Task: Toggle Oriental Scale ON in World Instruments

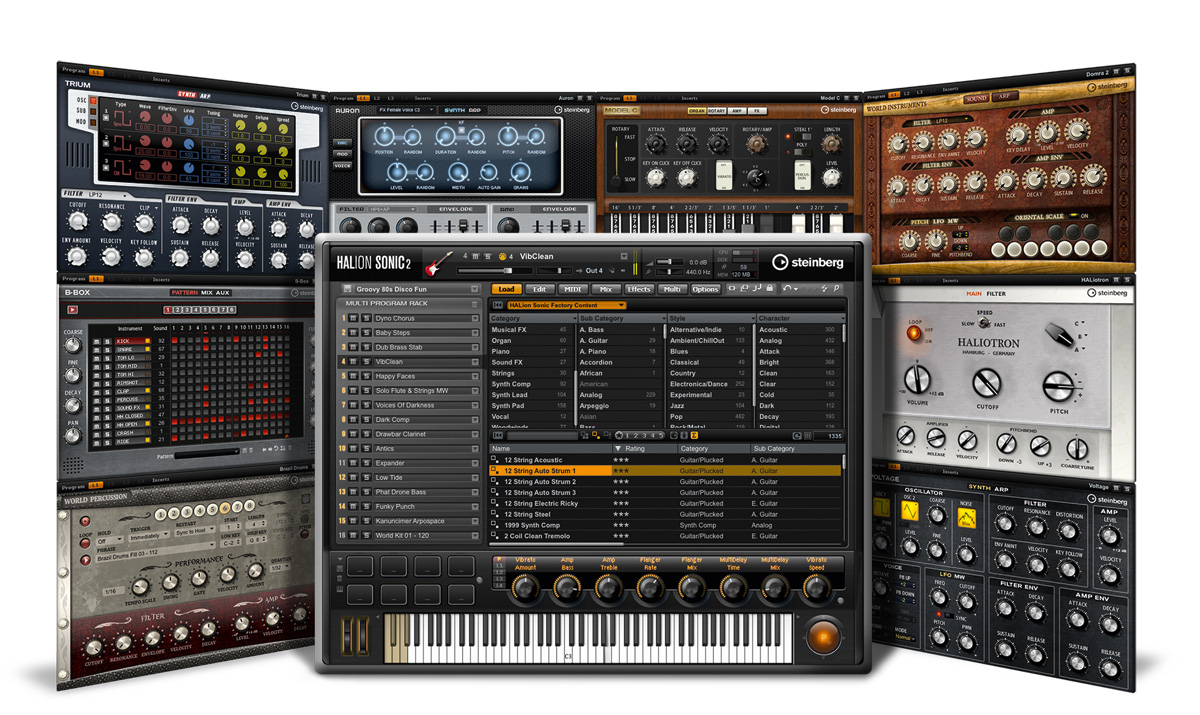Action: 1076,214
